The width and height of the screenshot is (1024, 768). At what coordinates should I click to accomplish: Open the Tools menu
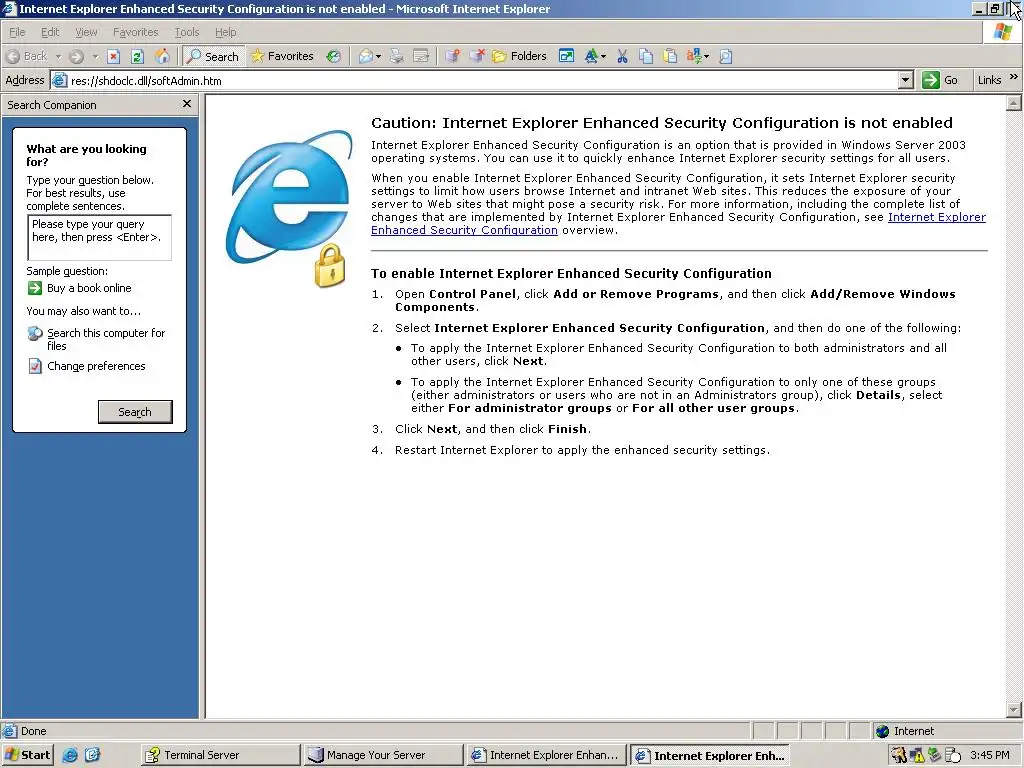(x=187, y=32)
